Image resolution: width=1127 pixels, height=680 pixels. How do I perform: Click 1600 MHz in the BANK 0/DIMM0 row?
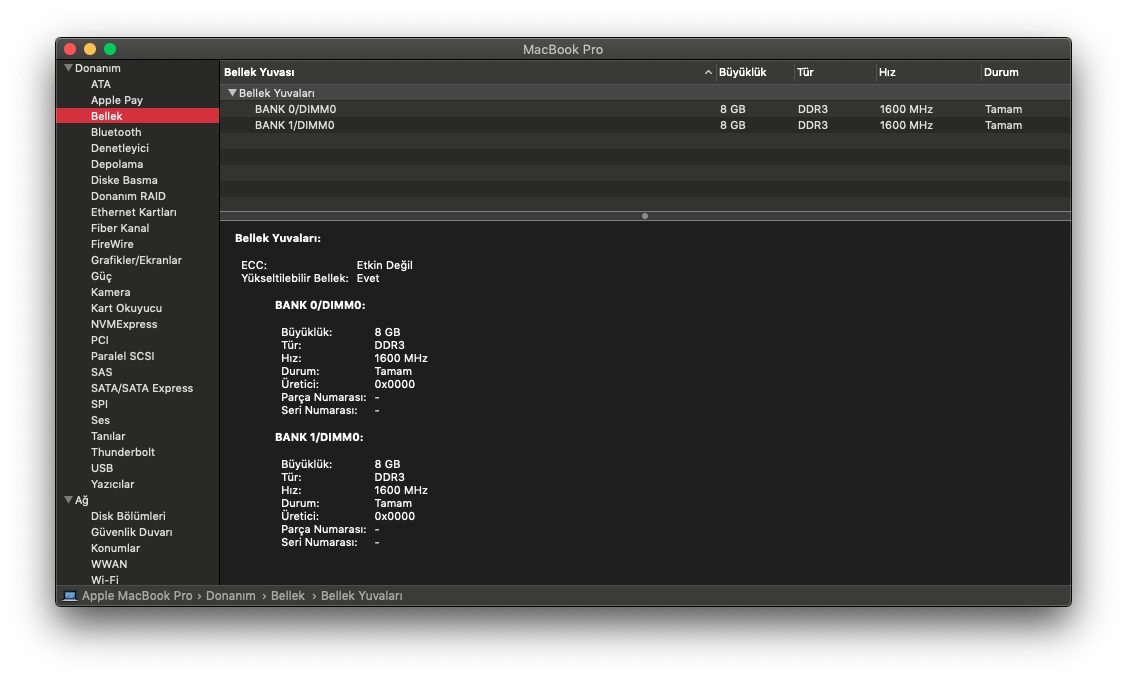pos(906,109)
